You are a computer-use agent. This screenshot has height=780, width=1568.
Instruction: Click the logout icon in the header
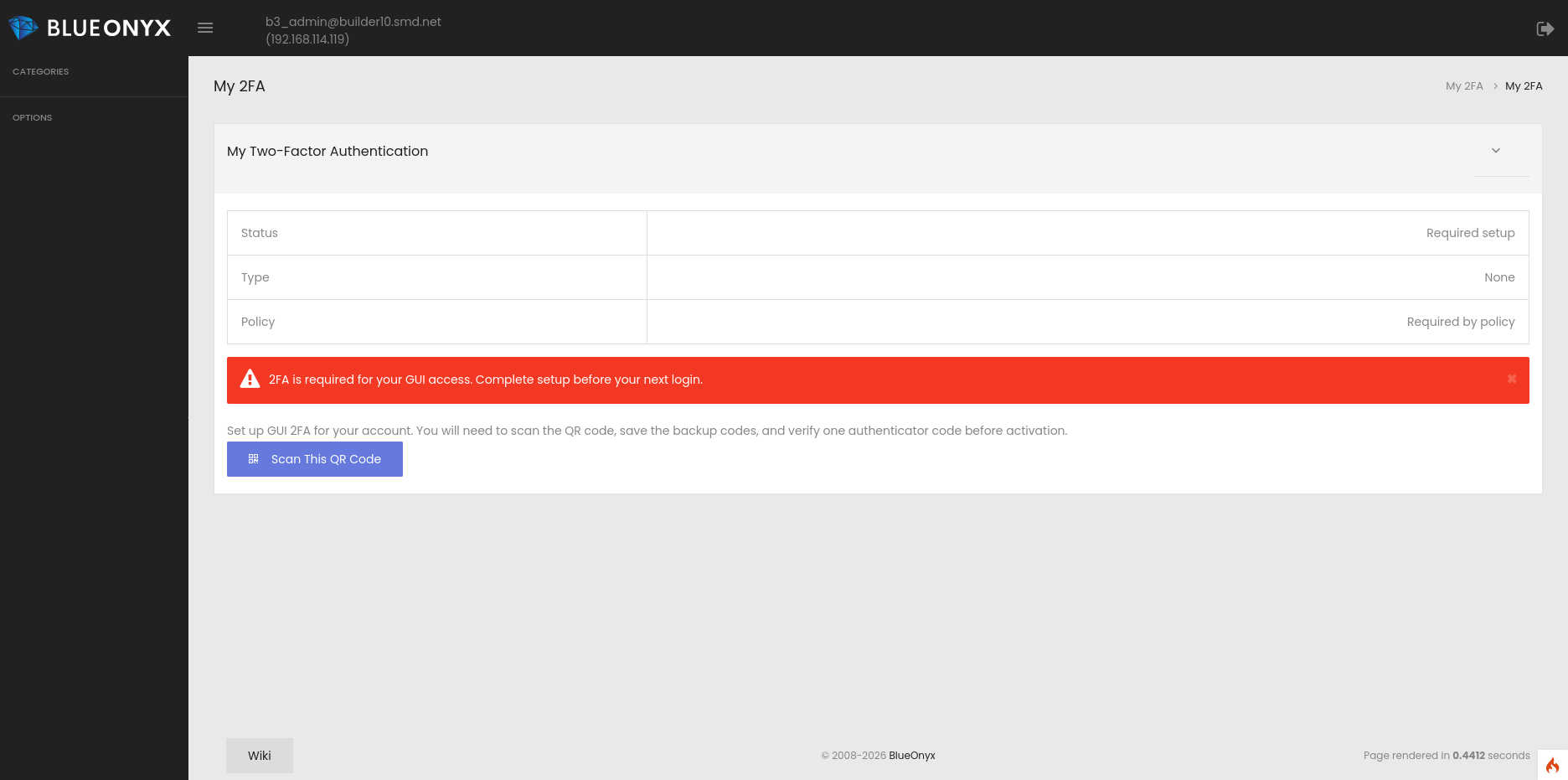pyautogui.click(x=1545, y=28)
